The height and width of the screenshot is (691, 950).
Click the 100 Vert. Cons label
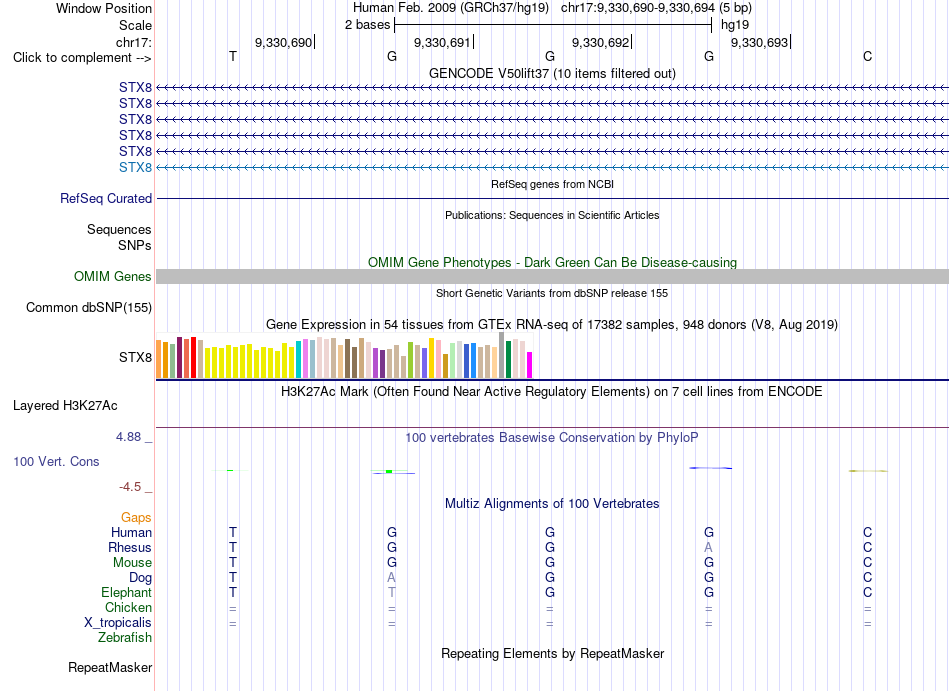(56, 461)
